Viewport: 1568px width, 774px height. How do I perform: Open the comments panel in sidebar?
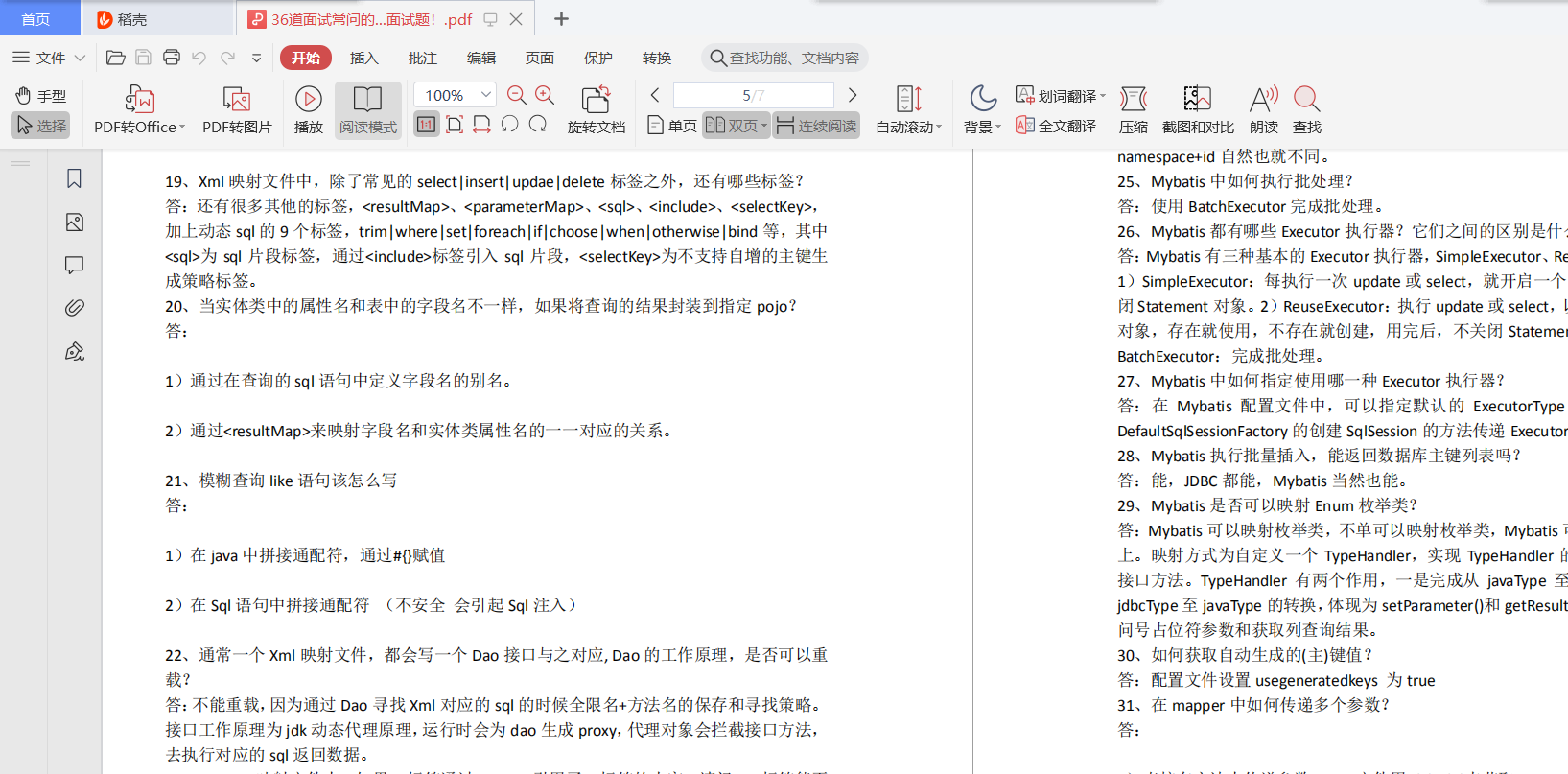[x=74, y=266]
